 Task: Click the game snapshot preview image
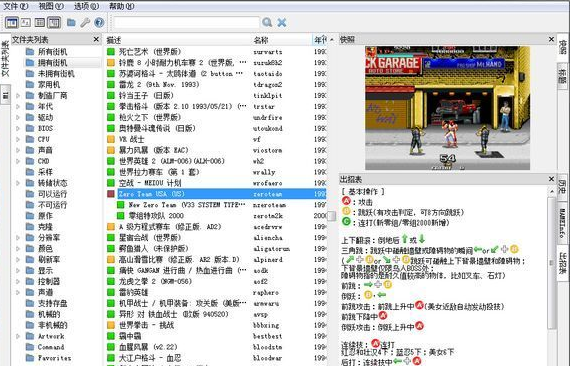point(447,108)
